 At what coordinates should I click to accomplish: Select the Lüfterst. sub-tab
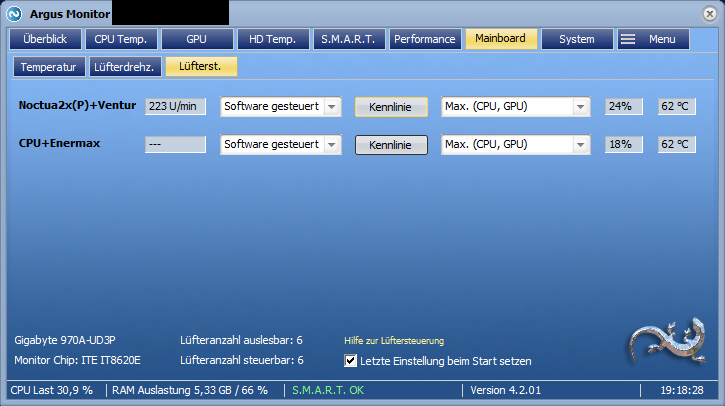[201, 66]
